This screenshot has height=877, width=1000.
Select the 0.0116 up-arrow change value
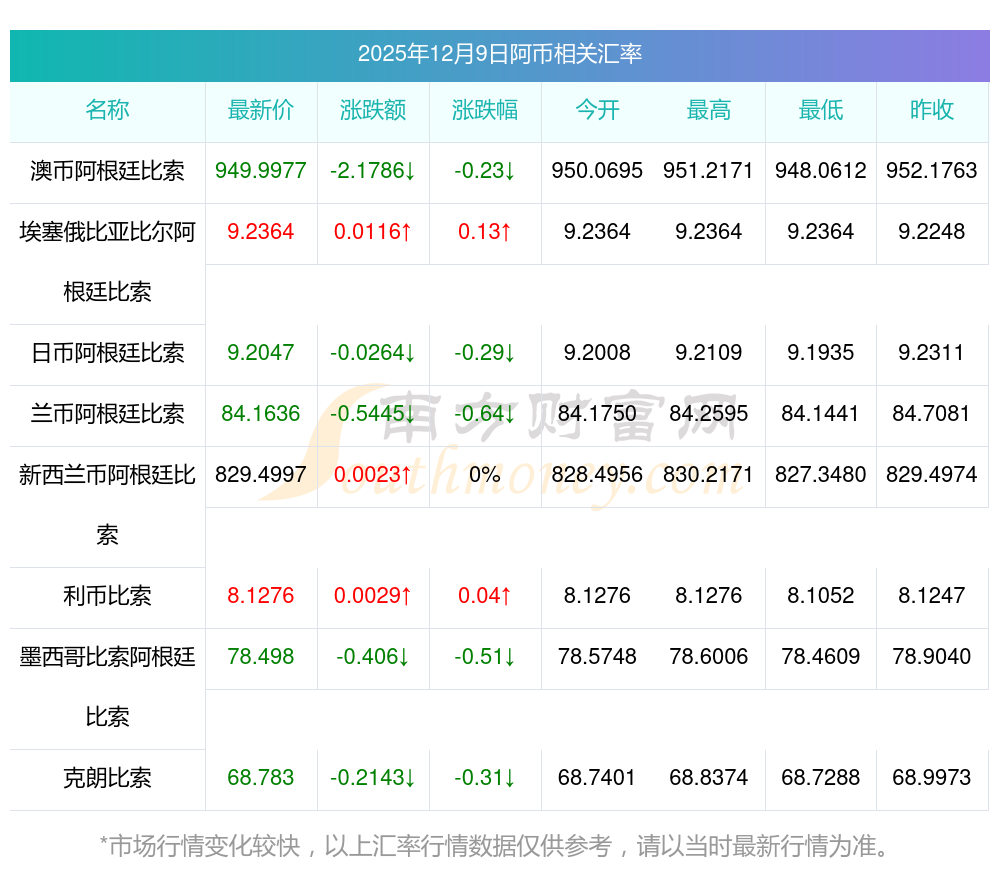pyautogui.click(x=373, y=232)
